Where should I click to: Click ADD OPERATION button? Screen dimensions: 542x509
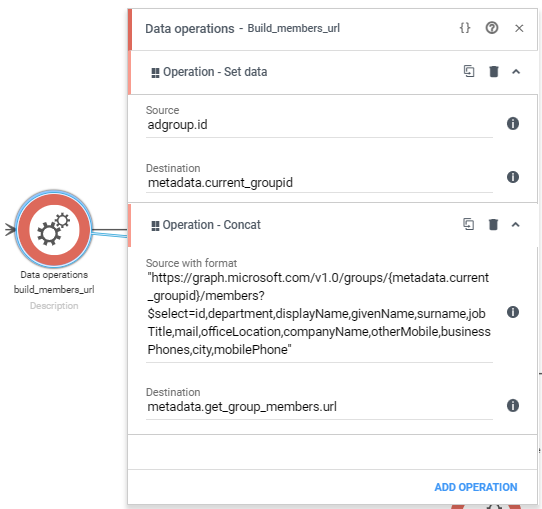tap(476, 487)
